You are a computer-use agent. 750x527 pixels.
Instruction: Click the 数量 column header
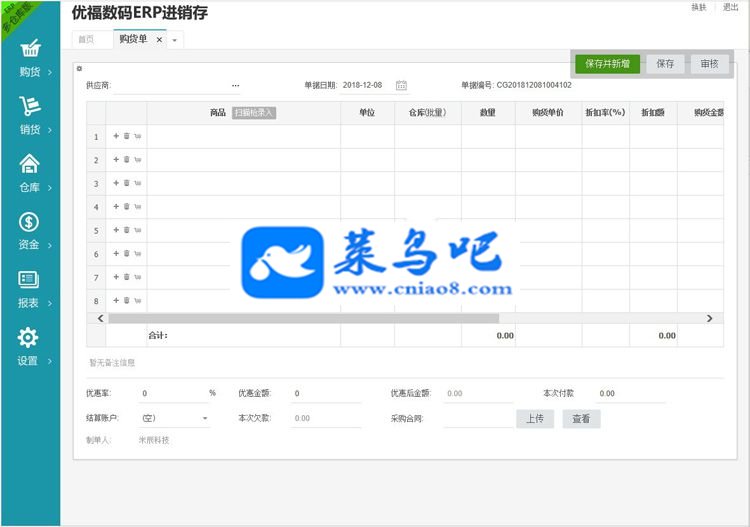[x=488, y=112]
